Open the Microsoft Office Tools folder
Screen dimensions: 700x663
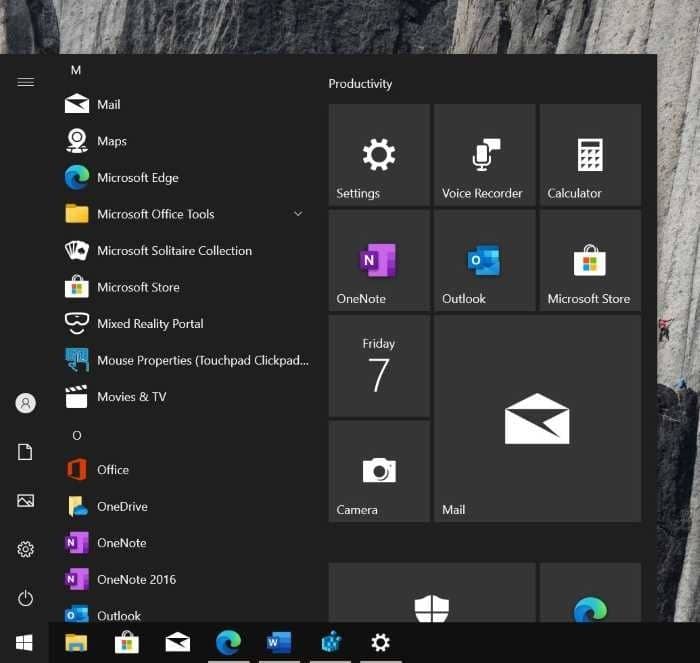coord(187,214)
